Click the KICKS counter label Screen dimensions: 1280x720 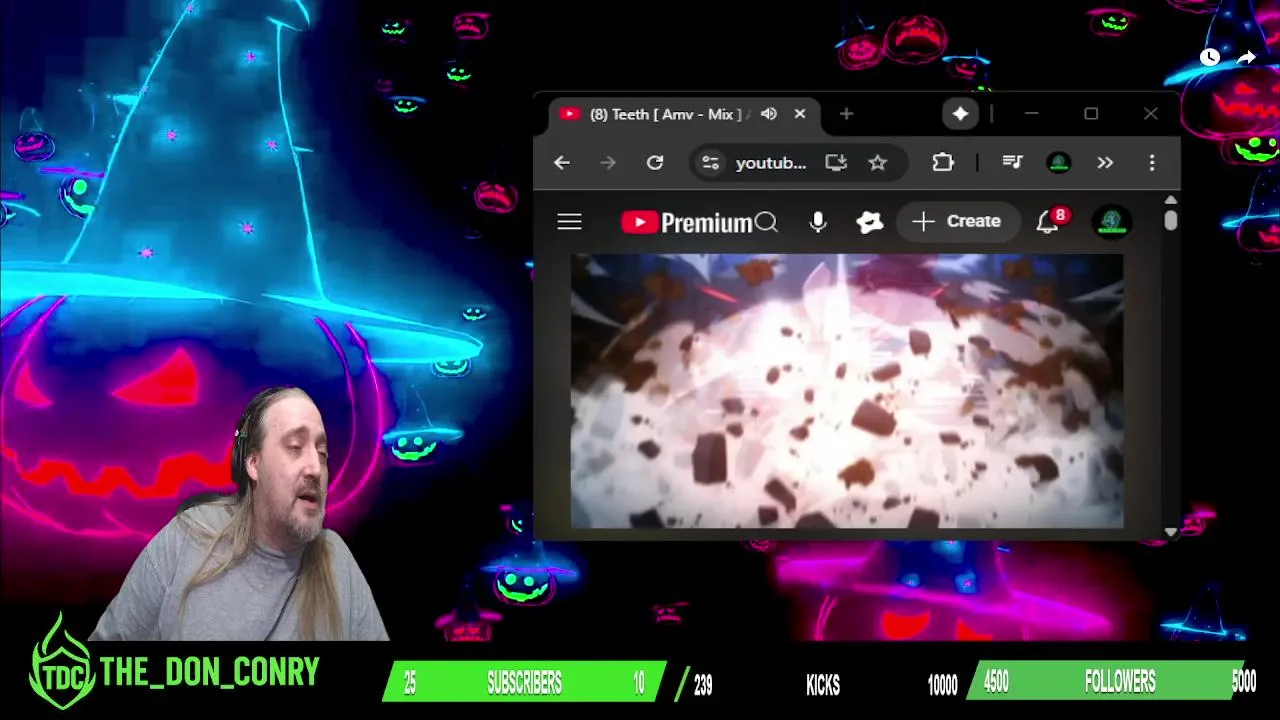point(823,685)
